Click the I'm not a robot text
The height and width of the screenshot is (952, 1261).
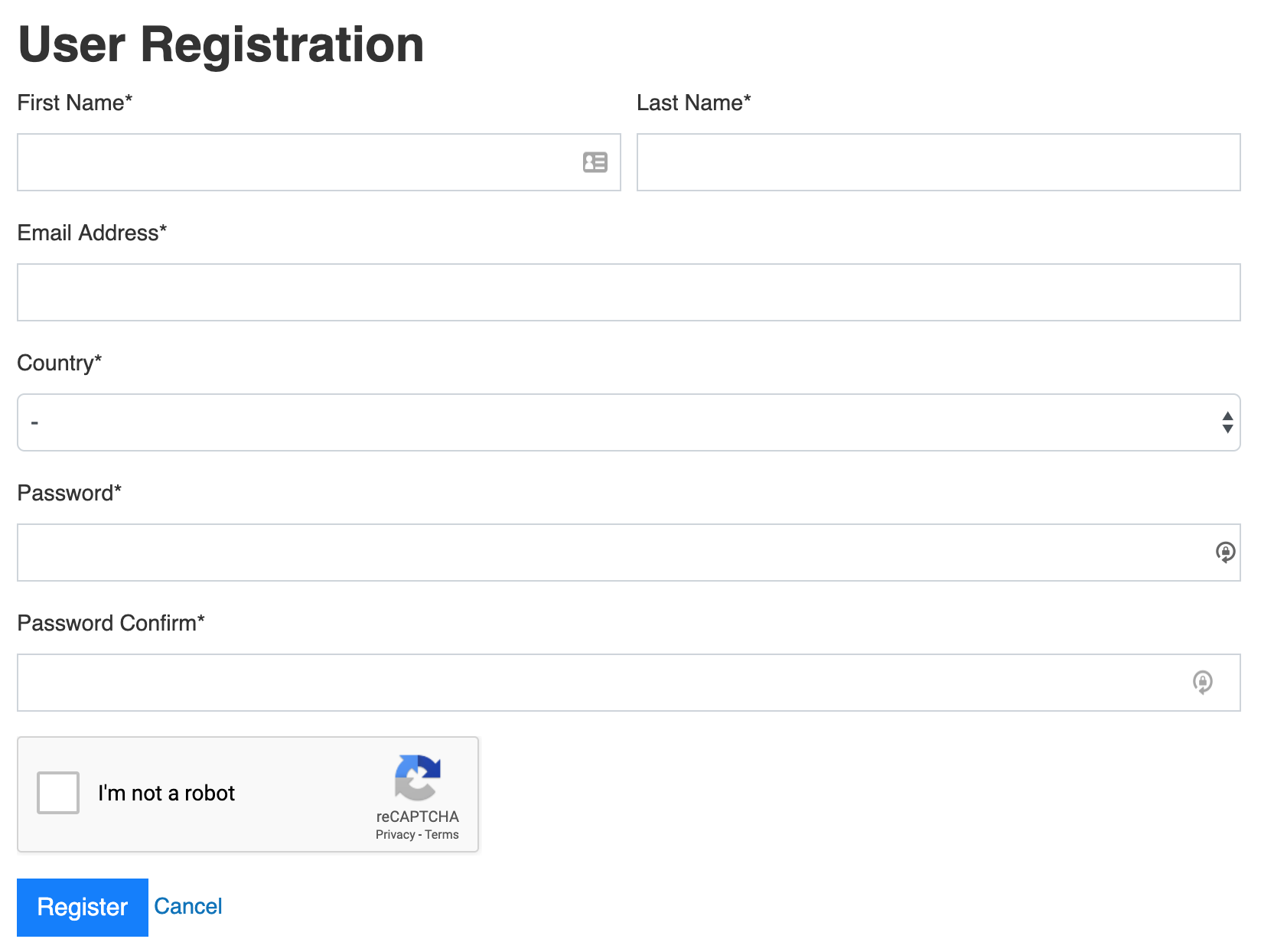[x=166, y=793]
